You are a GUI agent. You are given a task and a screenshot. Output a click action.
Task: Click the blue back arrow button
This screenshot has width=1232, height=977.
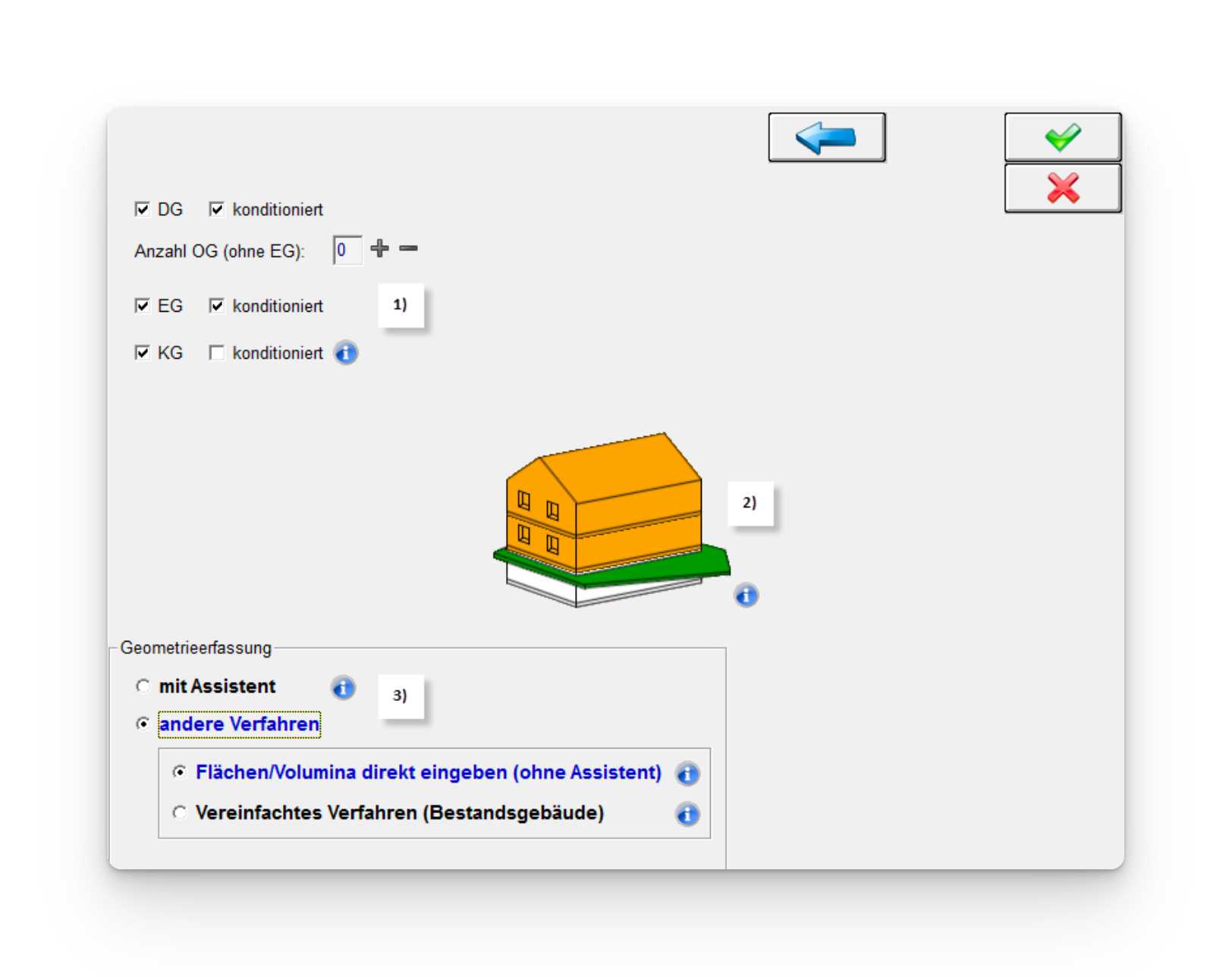826,137
